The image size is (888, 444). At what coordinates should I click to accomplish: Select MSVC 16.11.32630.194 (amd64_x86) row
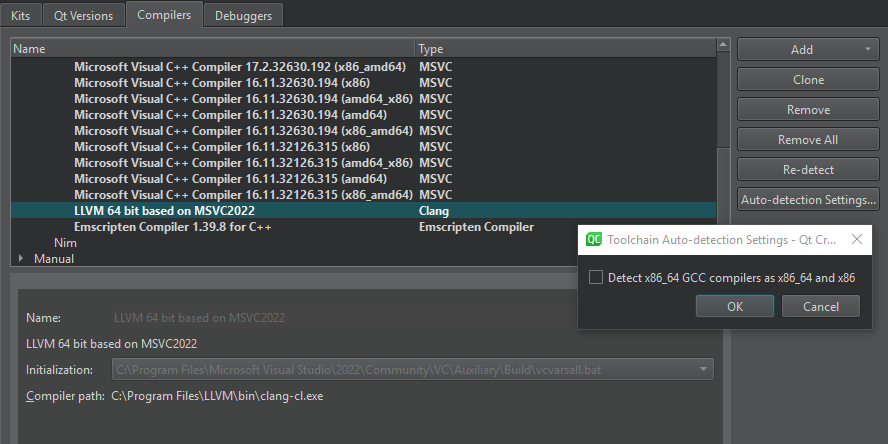(363, 99)
